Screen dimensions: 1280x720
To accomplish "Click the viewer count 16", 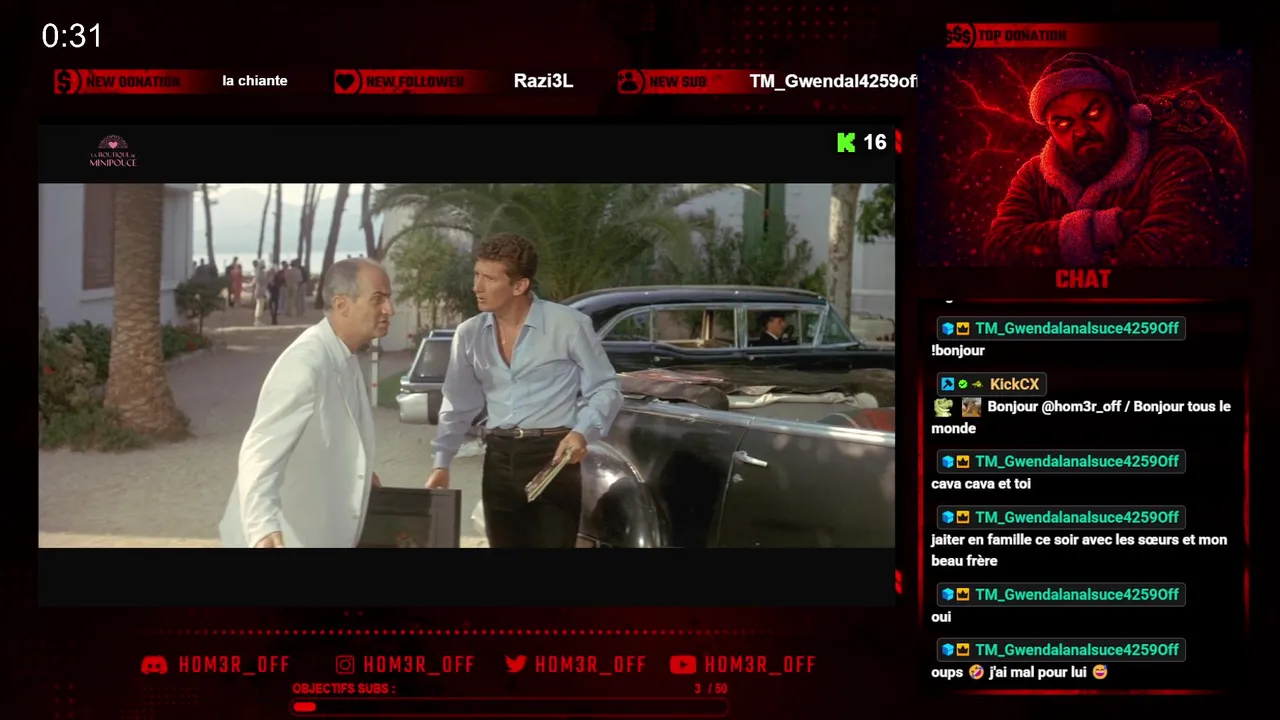I will coord(875,142).
